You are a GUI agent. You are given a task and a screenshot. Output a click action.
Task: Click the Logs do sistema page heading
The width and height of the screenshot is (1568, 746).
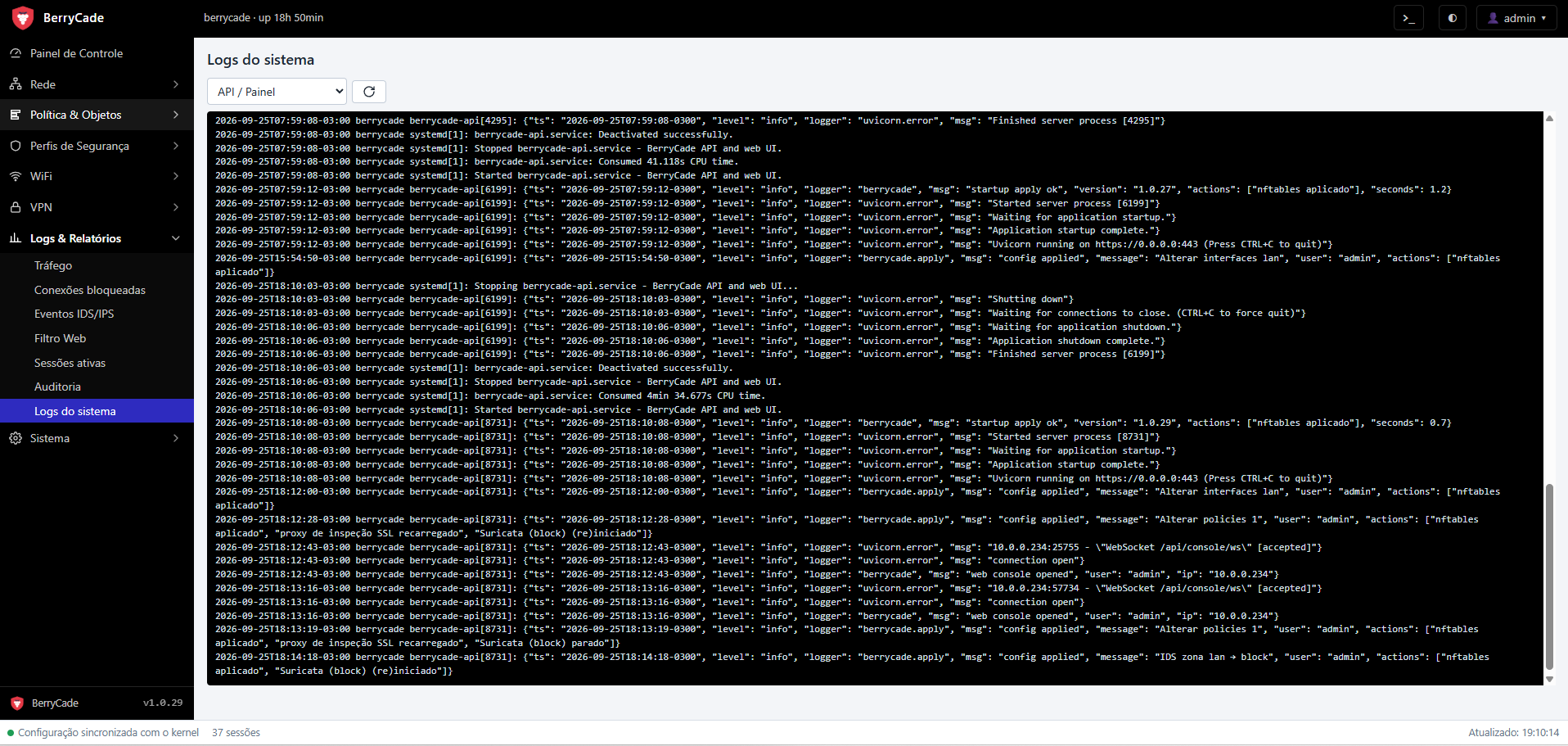pos(260,60)
